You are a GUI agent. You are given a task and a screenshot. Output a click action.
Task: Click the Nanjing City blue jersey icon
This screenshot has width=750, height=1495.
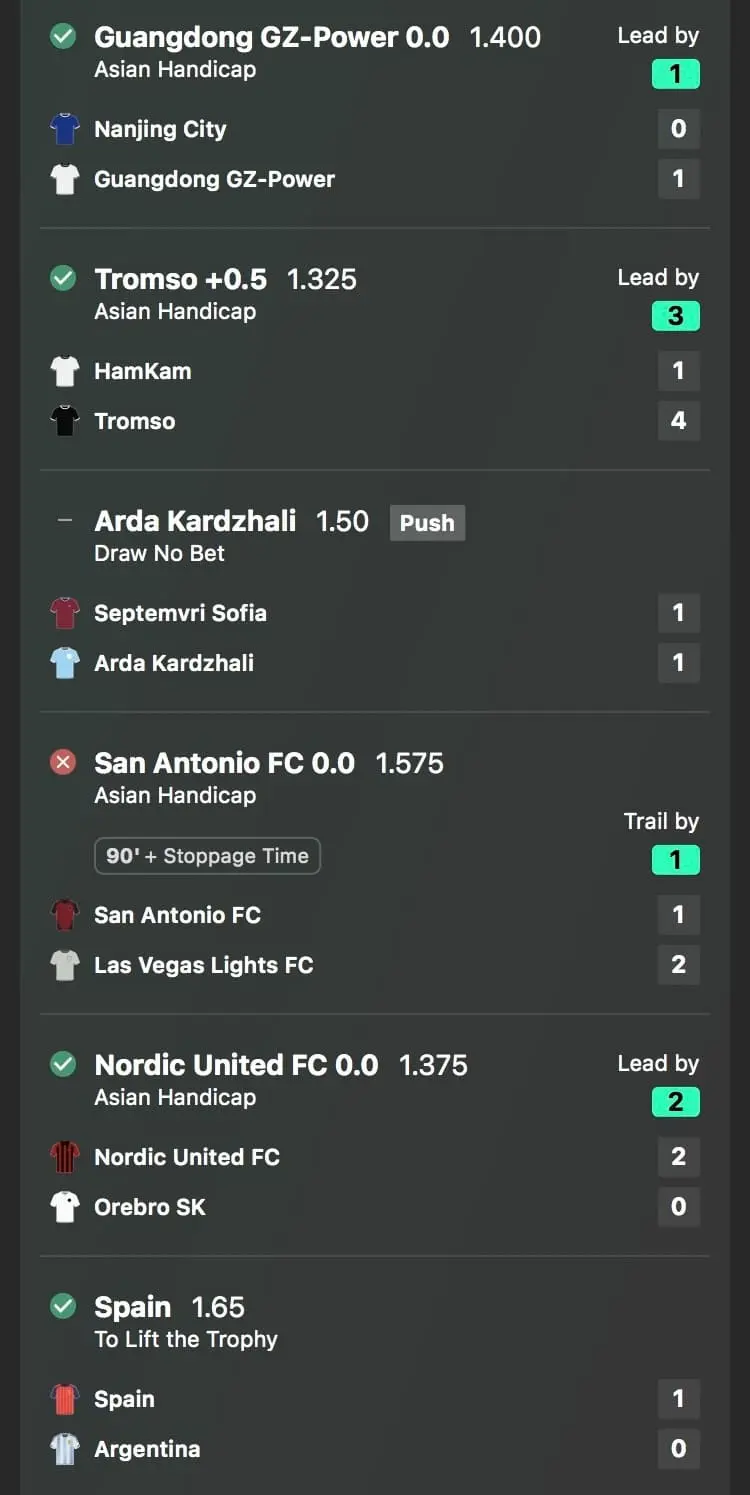(65, 129)
